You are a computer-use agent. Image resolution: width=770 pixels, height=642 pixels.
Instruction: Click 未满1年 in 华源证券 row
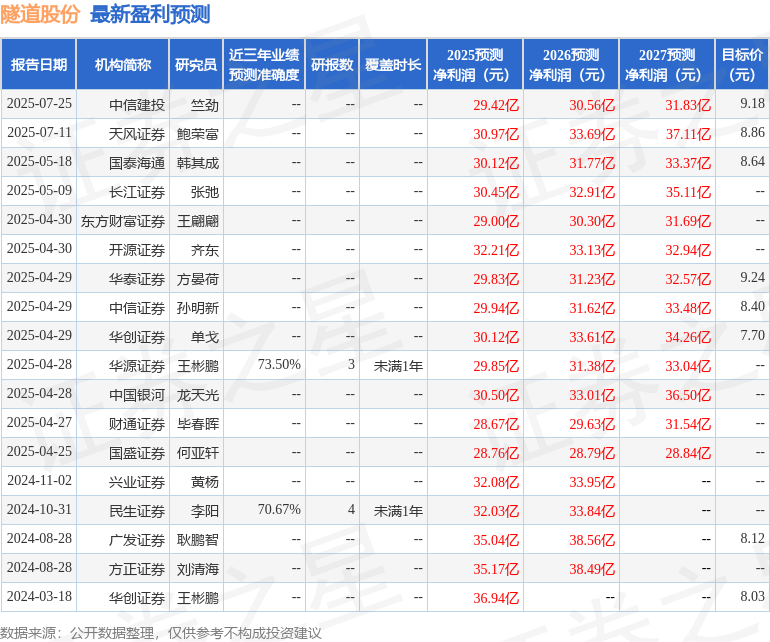coord(398,365)
